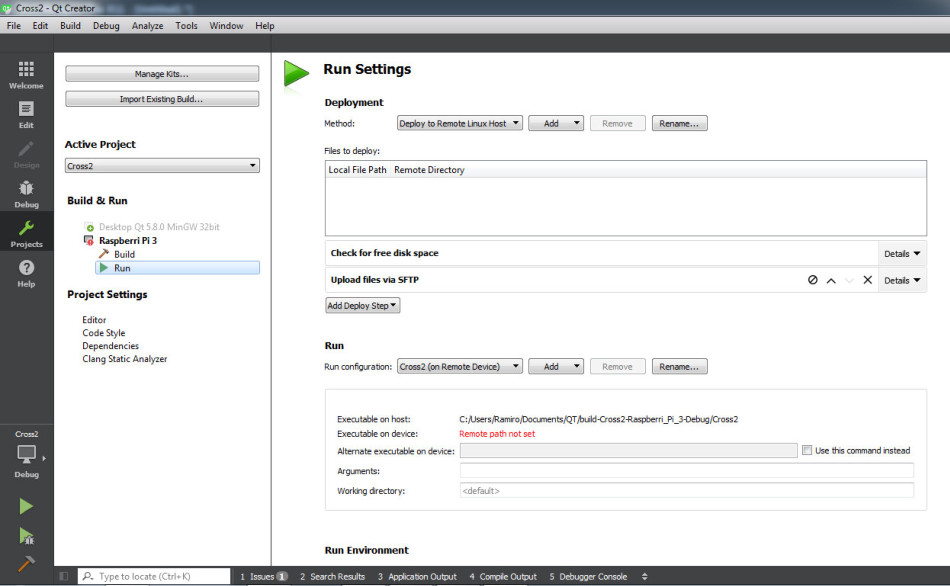950x586 pixels.
Task: Open the Deployment Add dropdown button
Action: tap(556, 123)
